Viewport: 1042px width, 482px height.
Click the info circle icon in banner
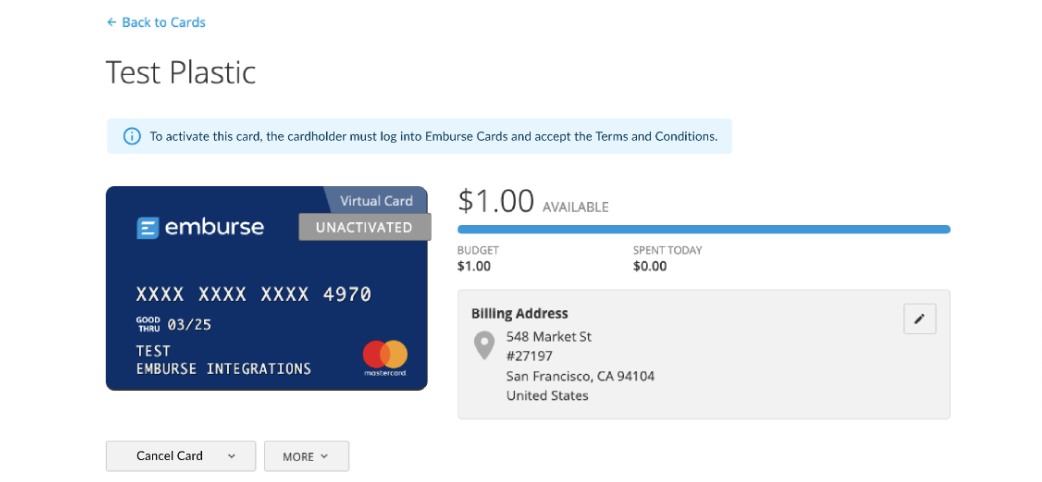point(131,136)
